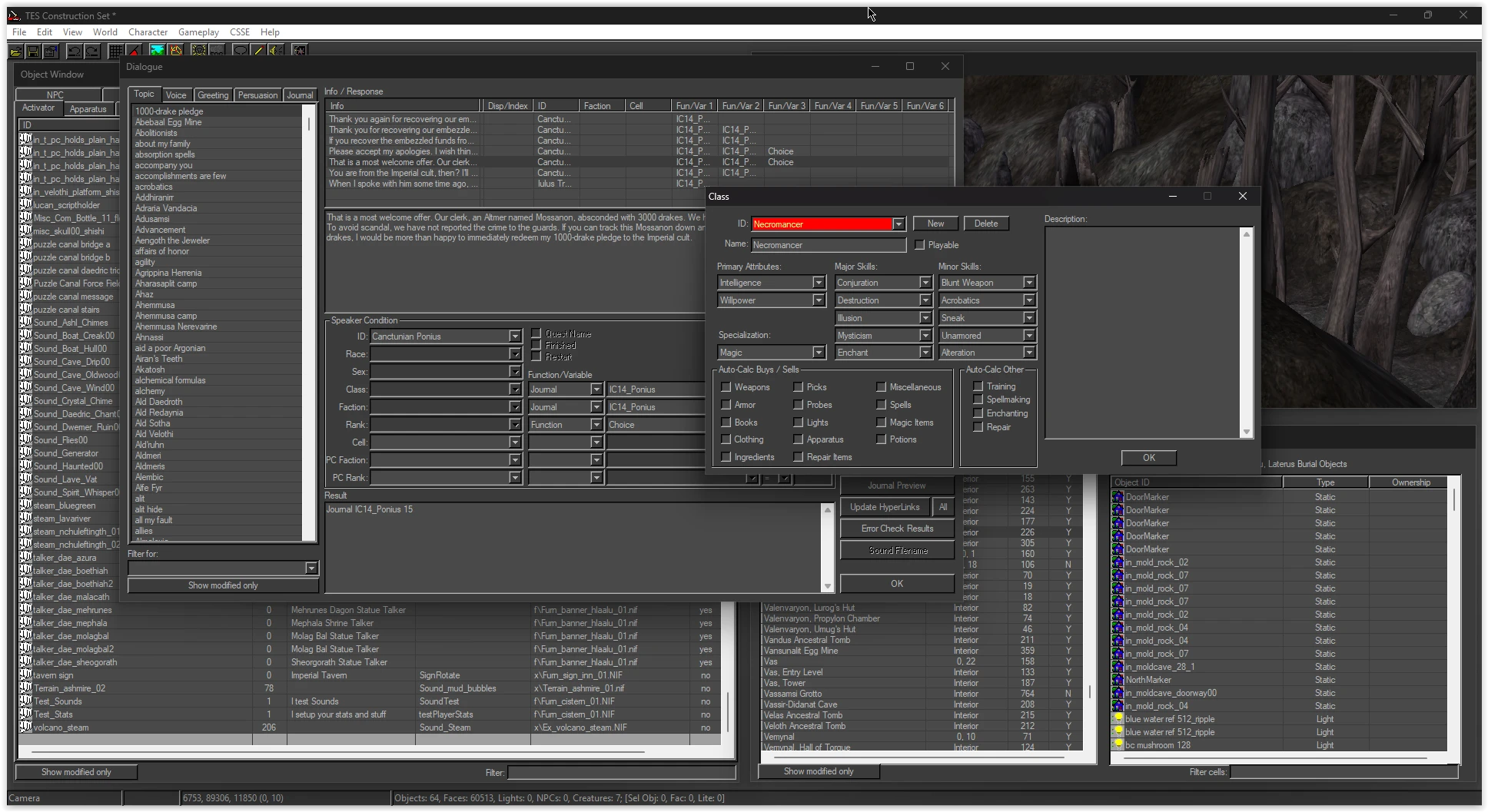
Task: Click the New button in Class window
Action: [x=935, y=224]
